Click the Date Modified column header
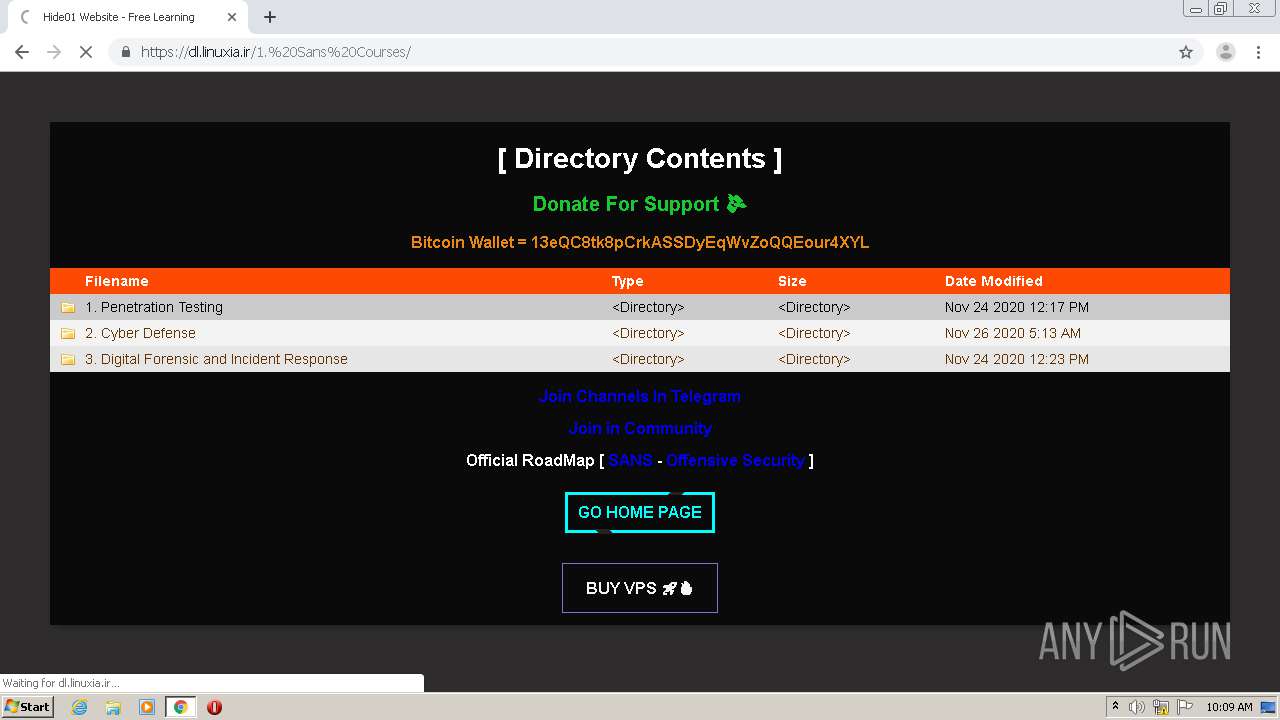 point(994,281)
